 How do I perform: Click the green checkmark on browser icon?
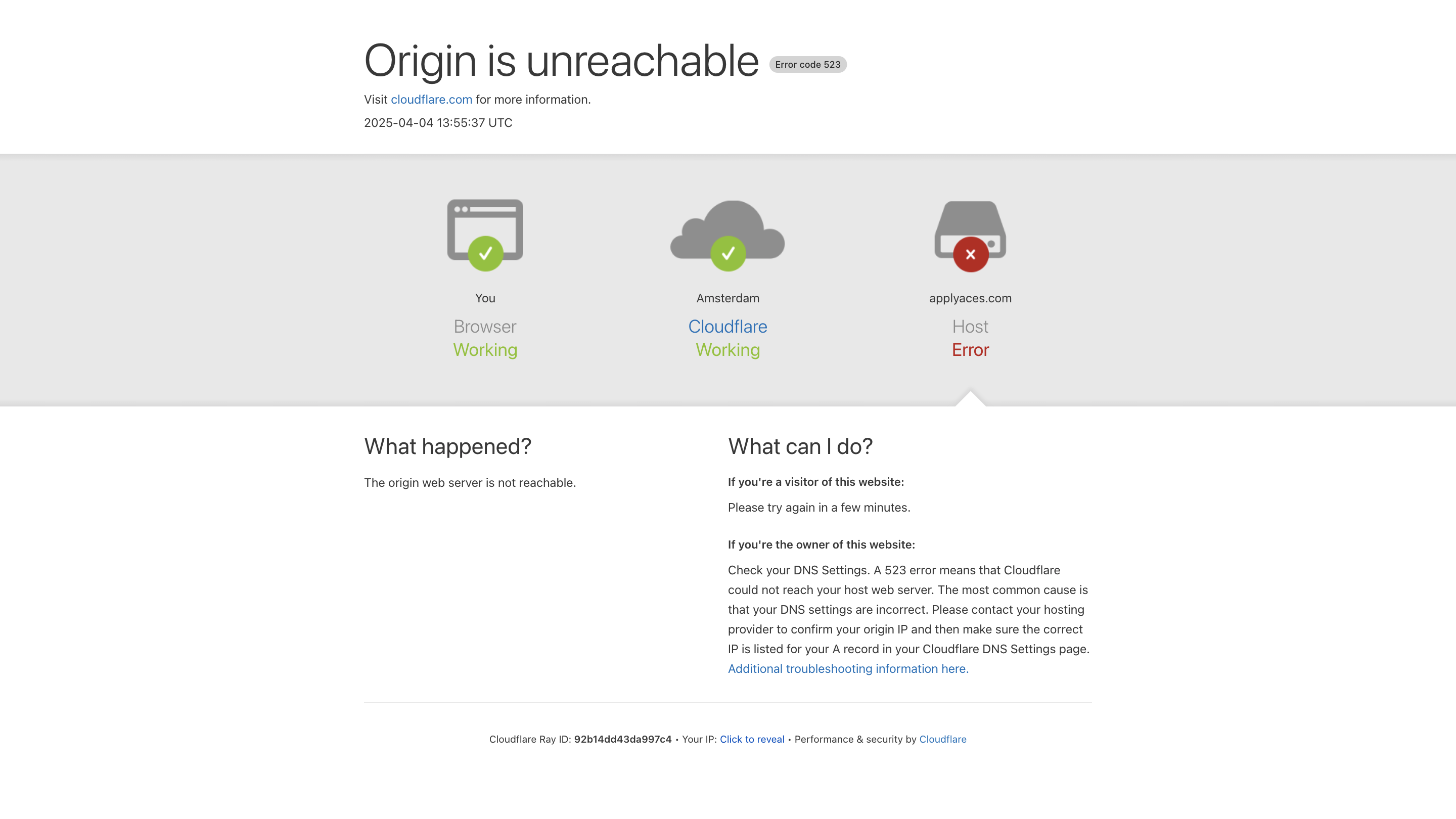pyautogui.click(x=485, y=254)
